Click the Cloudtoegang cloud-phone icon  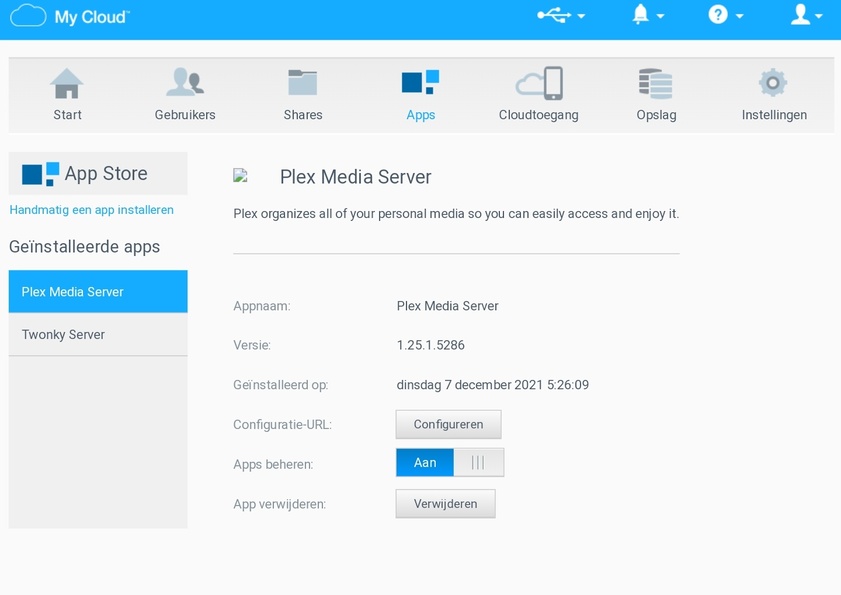(x=539, y=83)
